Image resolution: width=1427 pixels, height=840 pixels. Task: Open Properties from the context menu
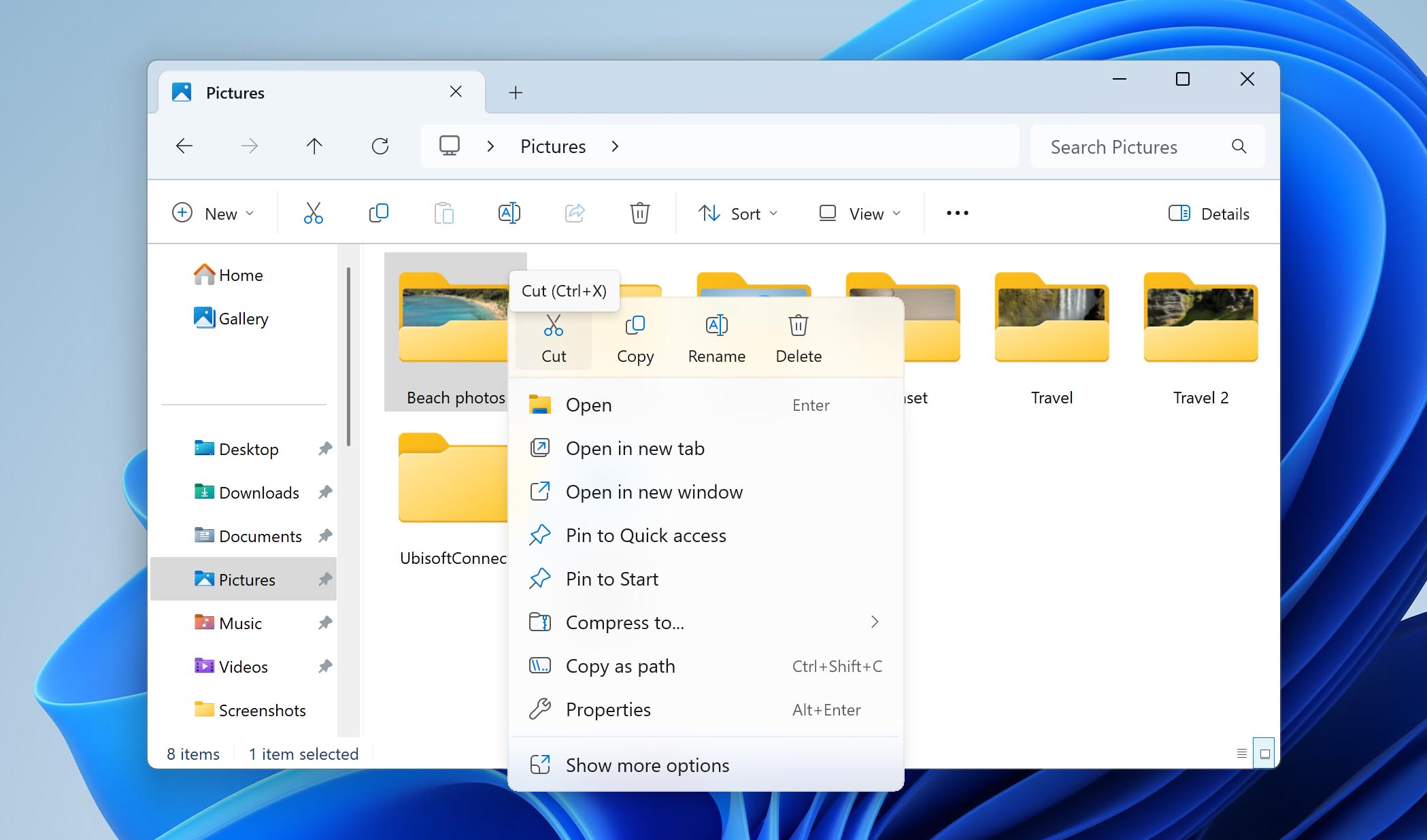[x=706, y=710]
